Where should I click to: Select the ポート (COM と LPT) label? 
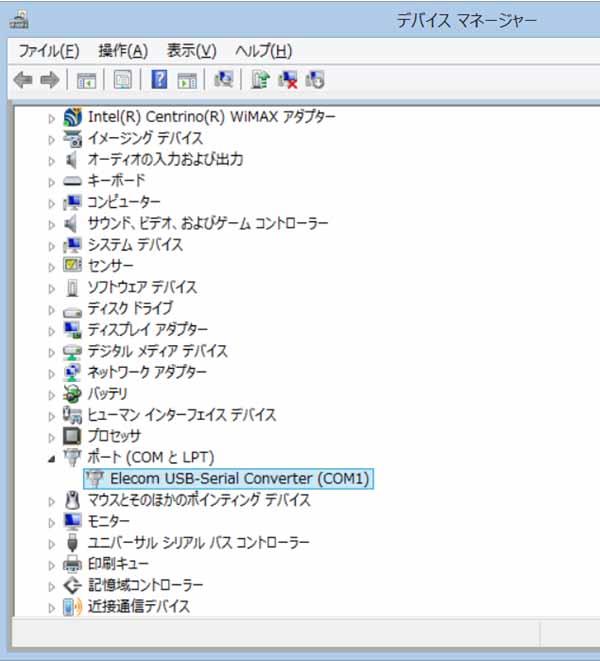click(x=151, y=457)
